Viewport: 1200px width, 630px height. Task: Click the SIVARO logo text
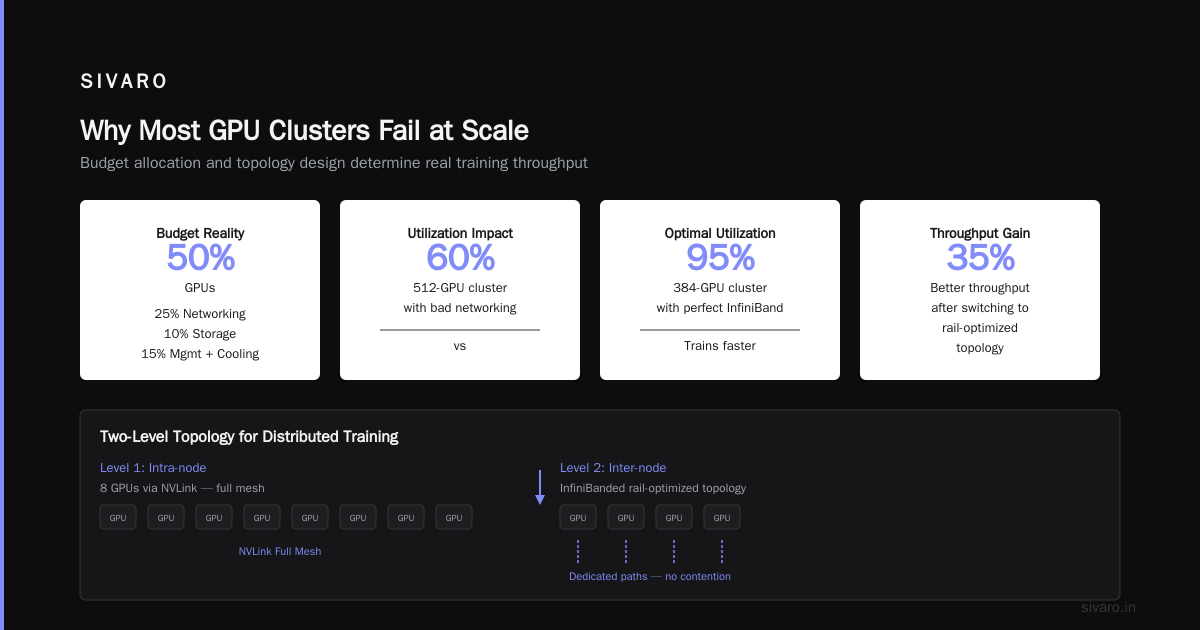[124, 82]
